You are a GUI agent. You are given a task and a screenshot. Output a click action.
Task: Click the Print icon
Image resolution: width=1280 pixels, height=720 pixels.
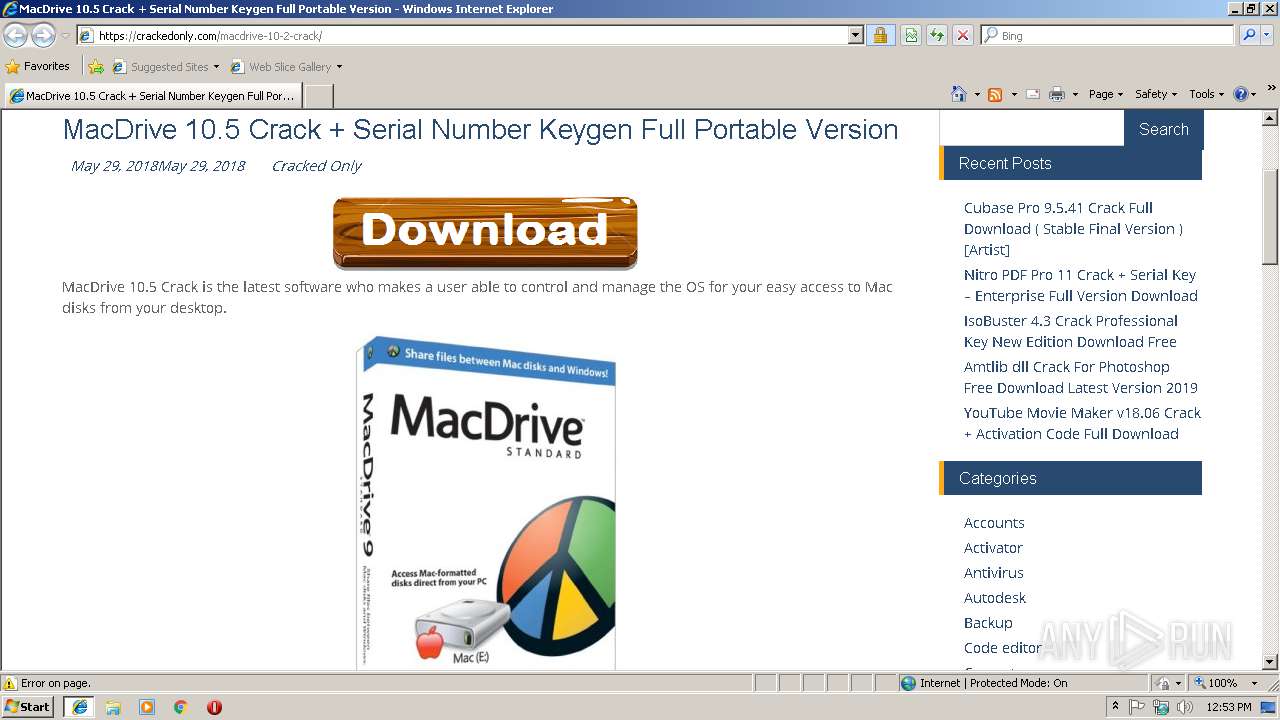click(1057, 94)
